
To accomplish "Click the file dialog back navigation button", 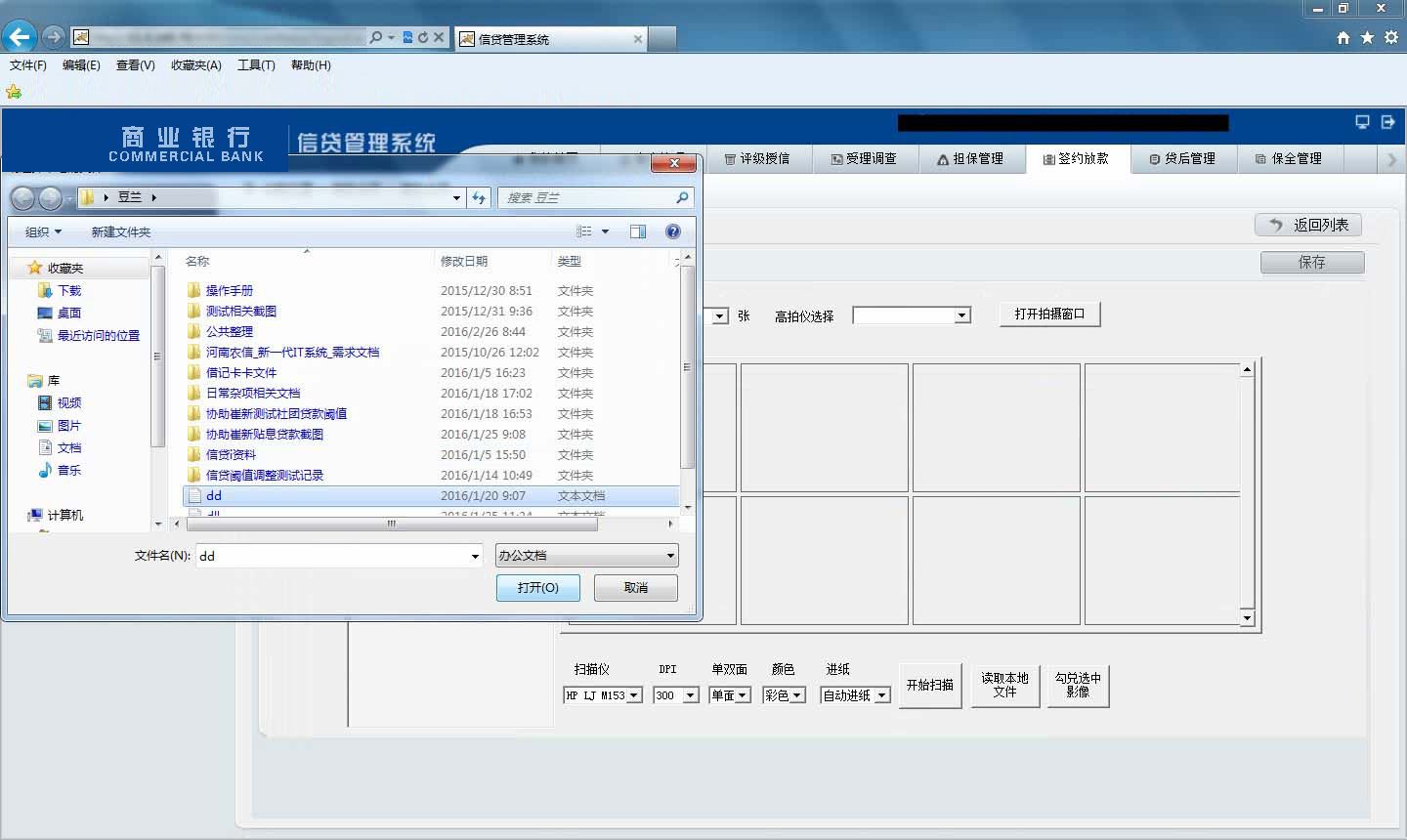I will tap(22, 198).
